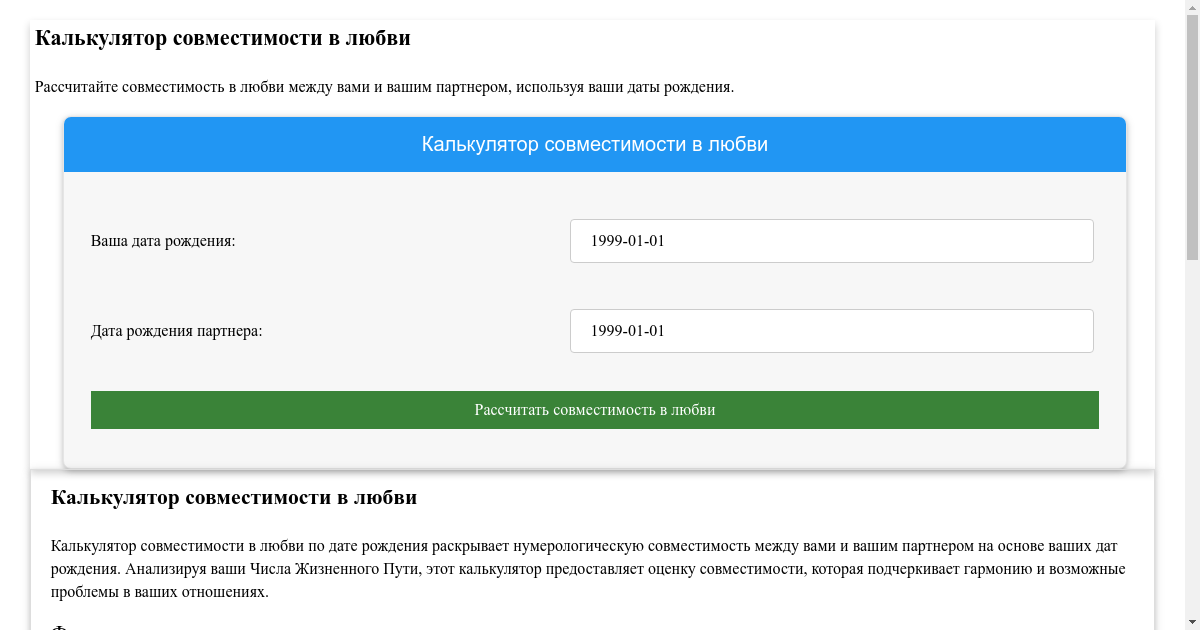Click the blue calculator title banner
The height and width of the screenshot is (630, 1200).
[x=595, y=145]
